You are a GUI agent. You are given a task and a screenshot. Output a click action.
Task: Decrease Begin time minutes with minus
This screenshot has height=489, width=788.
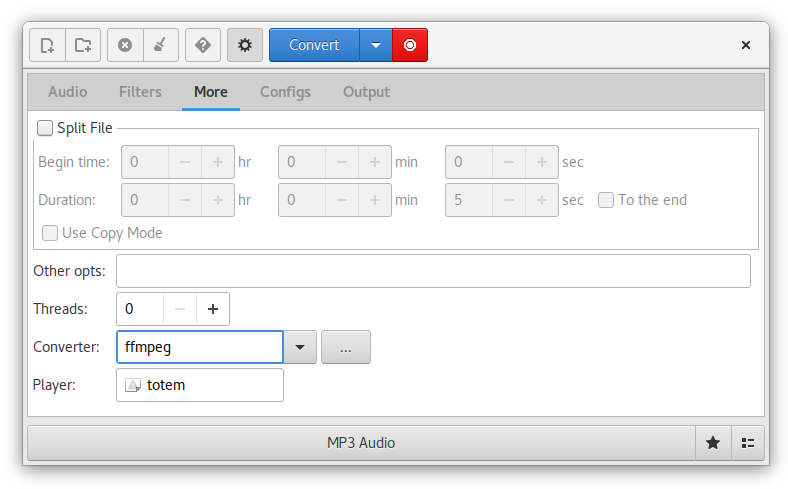(x=342, y=162)
